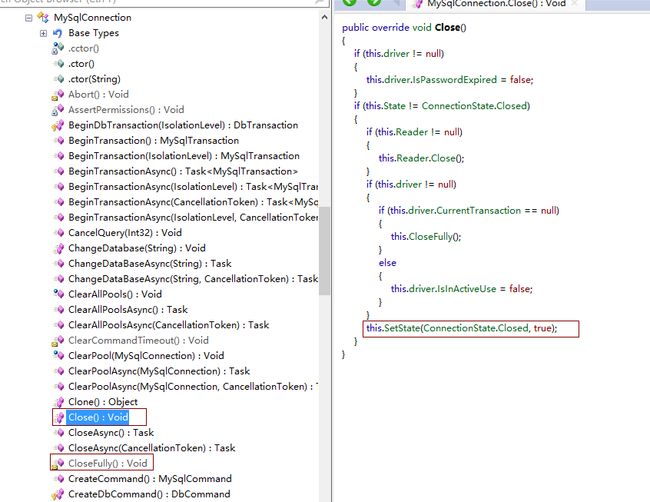
Task: Click the bold Close method name in signature
Action: point(447,27)
